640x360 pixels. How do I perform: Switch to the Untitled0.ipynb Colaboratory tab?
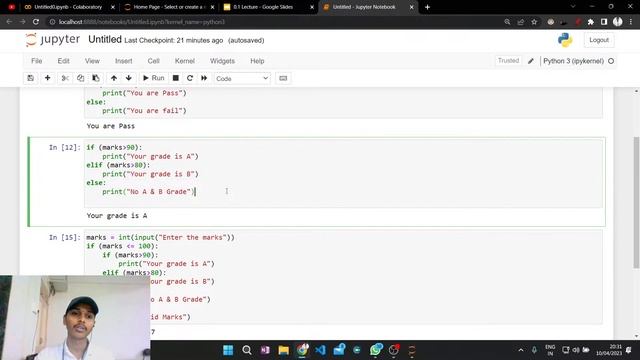68,7
